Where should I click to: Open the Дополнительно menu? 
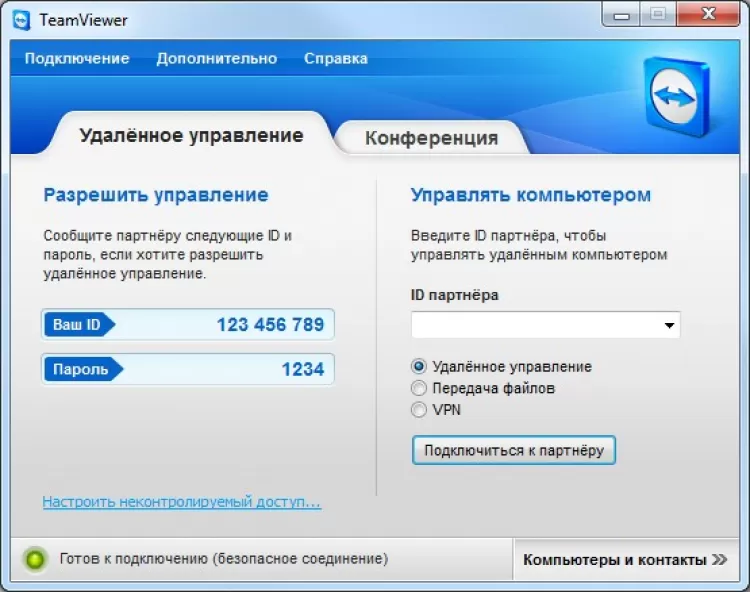pyautogui.click(x=217, y=58)
